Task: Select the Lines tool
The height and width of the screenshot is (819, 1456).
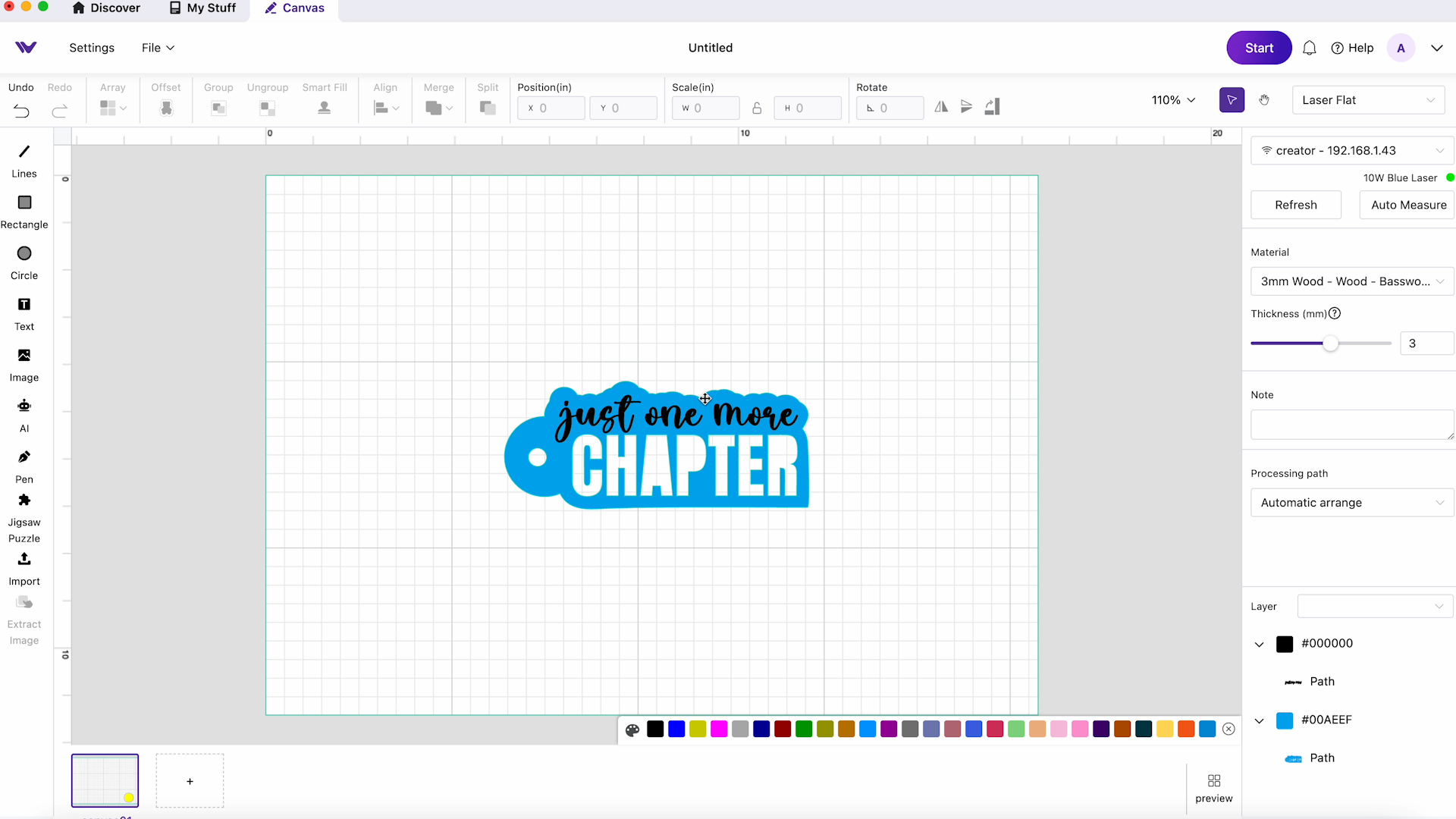Action: [24, 160]
